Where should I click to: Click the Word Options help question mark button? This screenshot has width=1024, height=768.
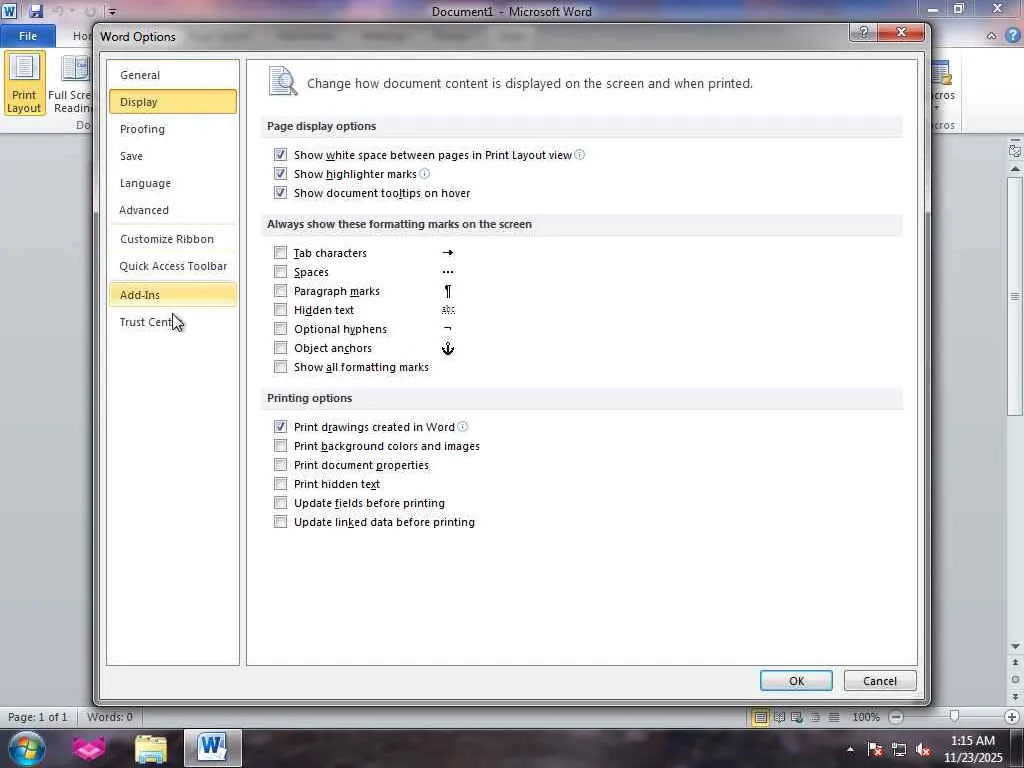pyautogui.click(x=863, y=32)
